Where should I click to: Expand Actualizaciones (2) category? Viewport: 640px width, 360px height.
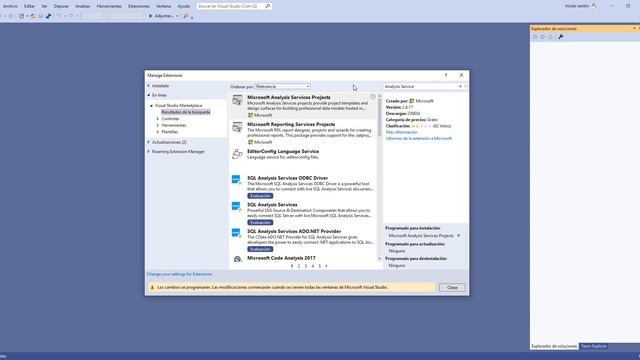click(x=149, y=142)
